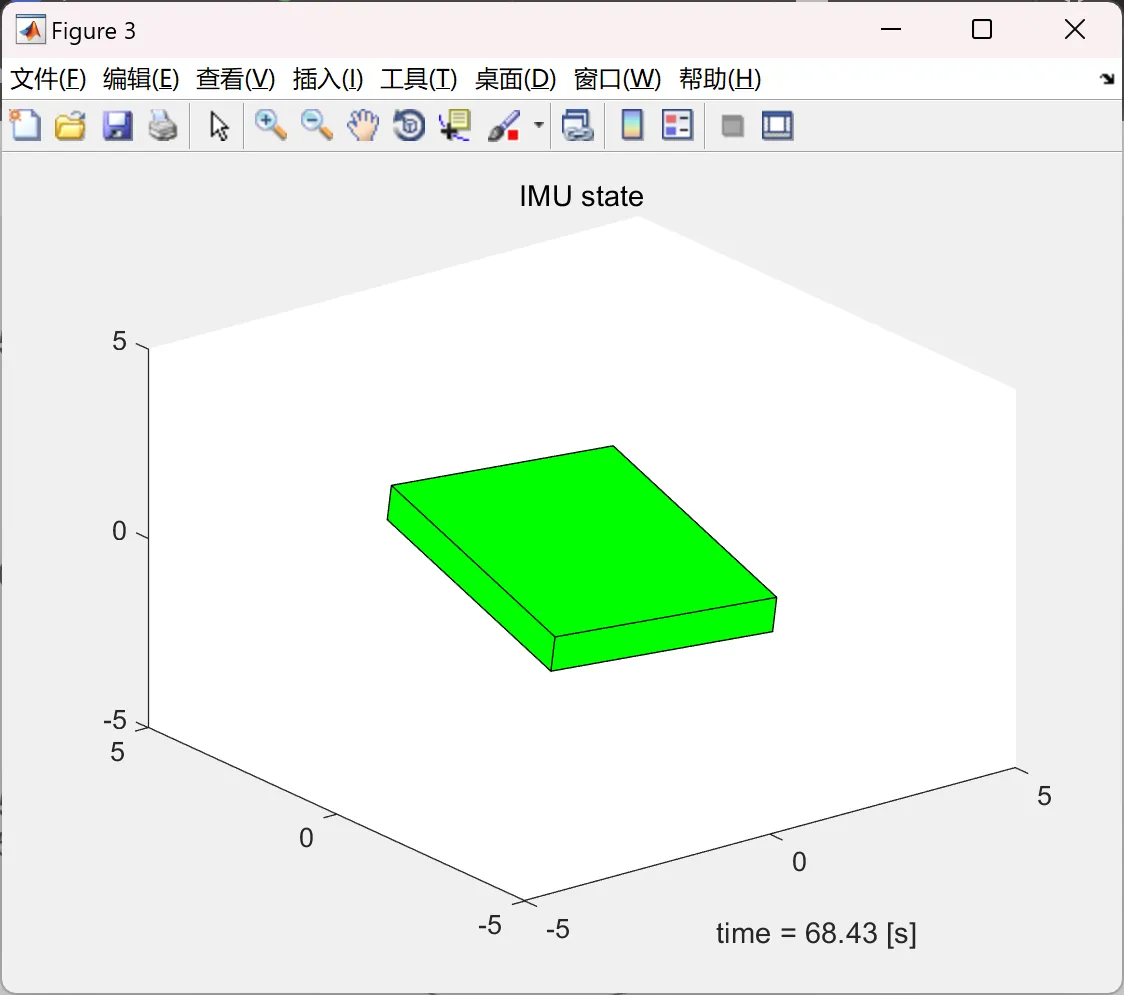
Task: Click the Link Plot icon
Action: click(x=578, y=125)
